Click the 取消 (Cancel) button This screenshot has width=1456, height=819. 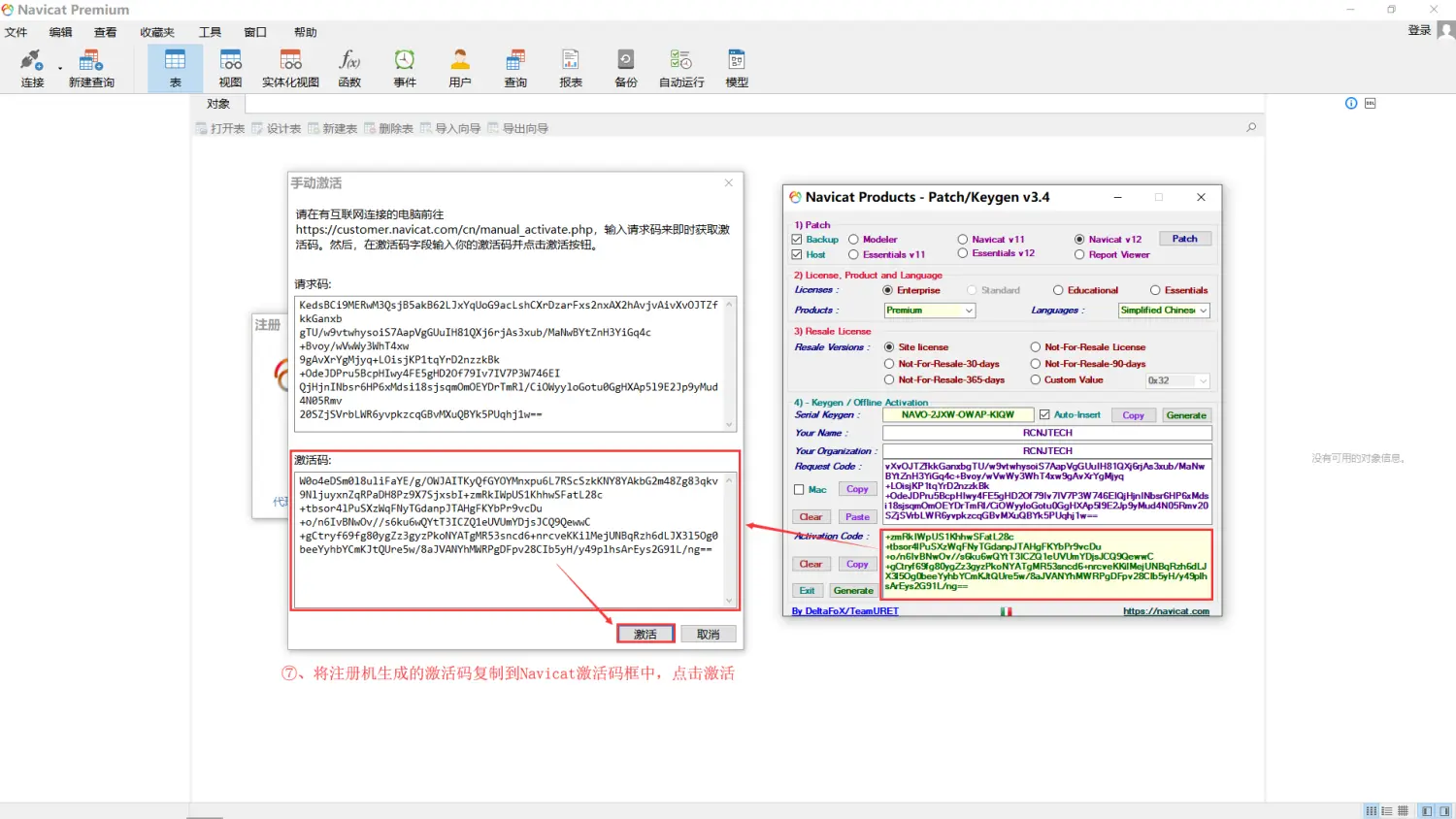[709, 634]
